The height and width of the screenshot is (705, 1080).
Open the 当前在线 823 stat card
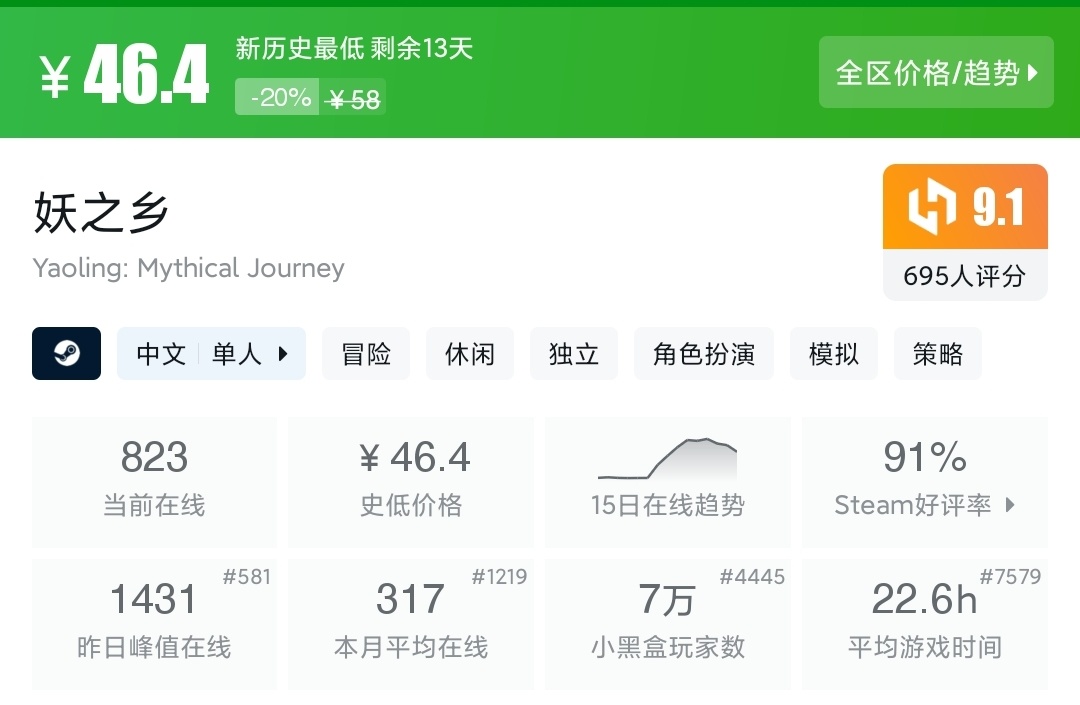pos(154,482)
